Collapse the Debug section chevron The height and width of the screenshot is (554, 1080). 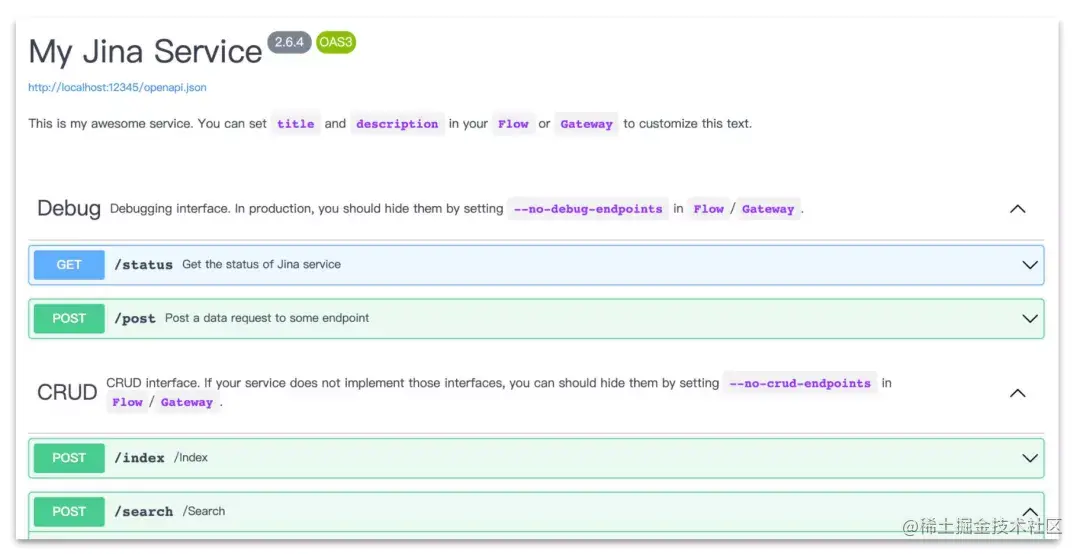tap(1017, 209)
